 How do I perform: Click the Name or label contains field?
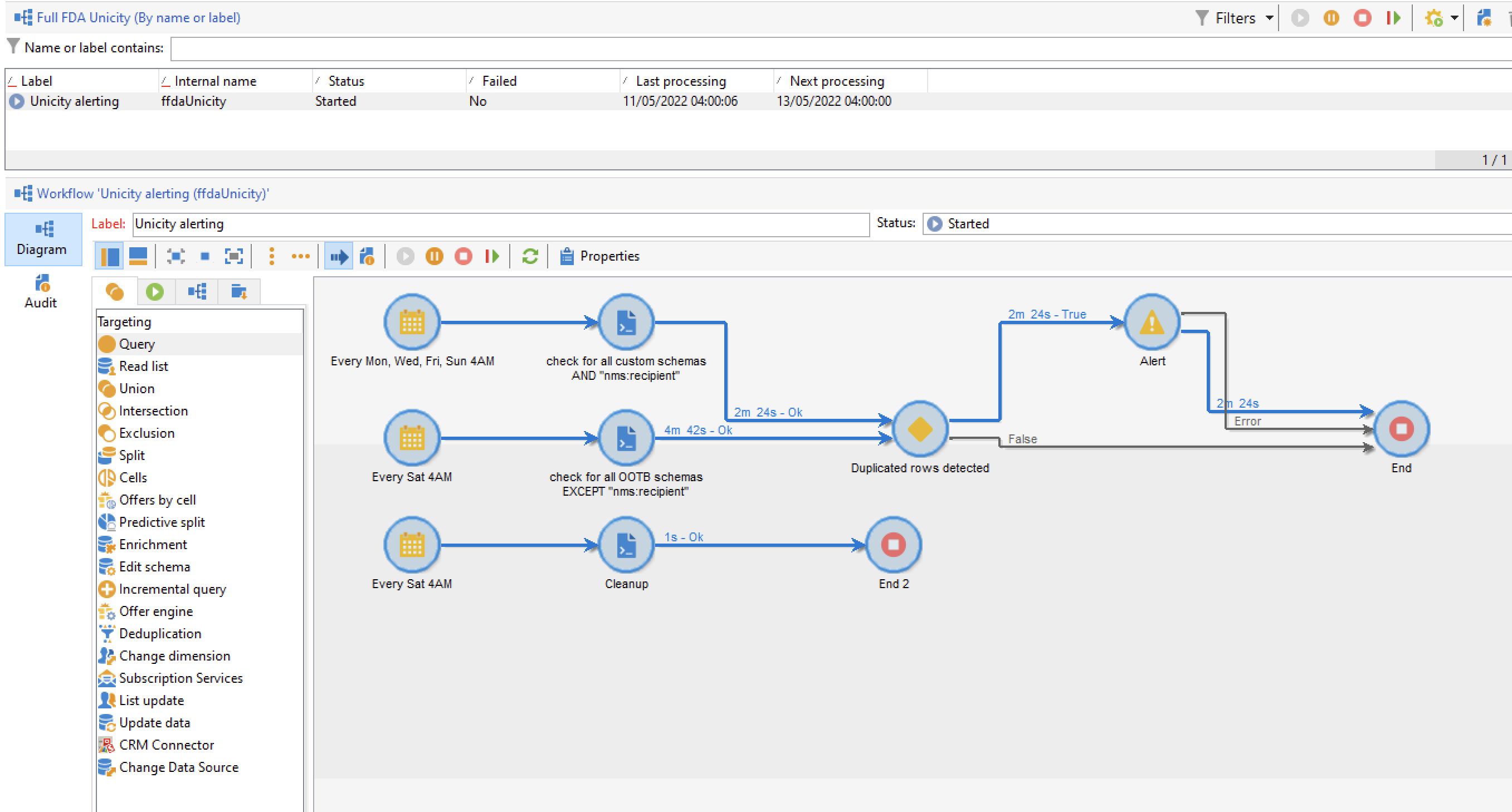pyautogui.click(x=822, y=48)
